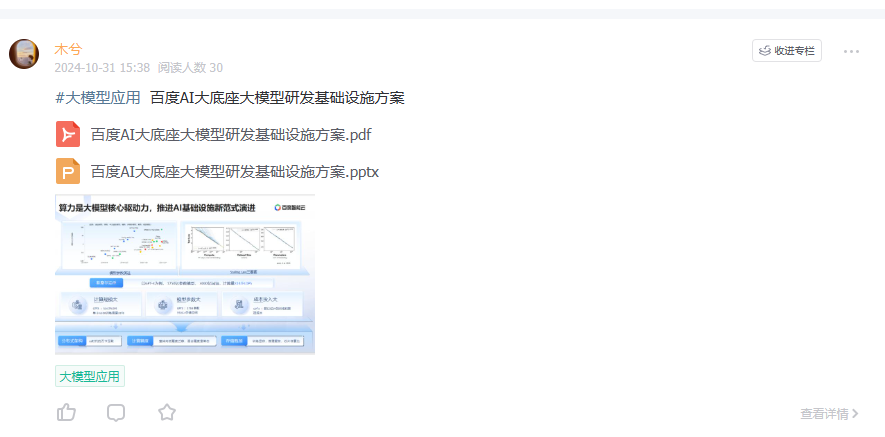Open 百度AI大底座大模型研发基础设施方案.pdf file
The height and width of the screenshot is (437, 885).
pos(231,135)
